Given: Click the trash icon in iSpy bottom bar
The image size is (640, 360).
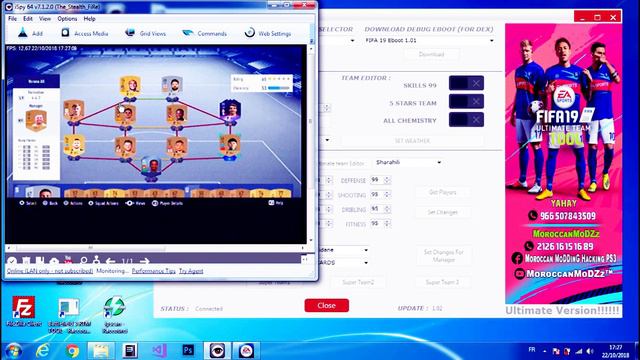Looking at the screenshot, I should click(x=26, y=261).
